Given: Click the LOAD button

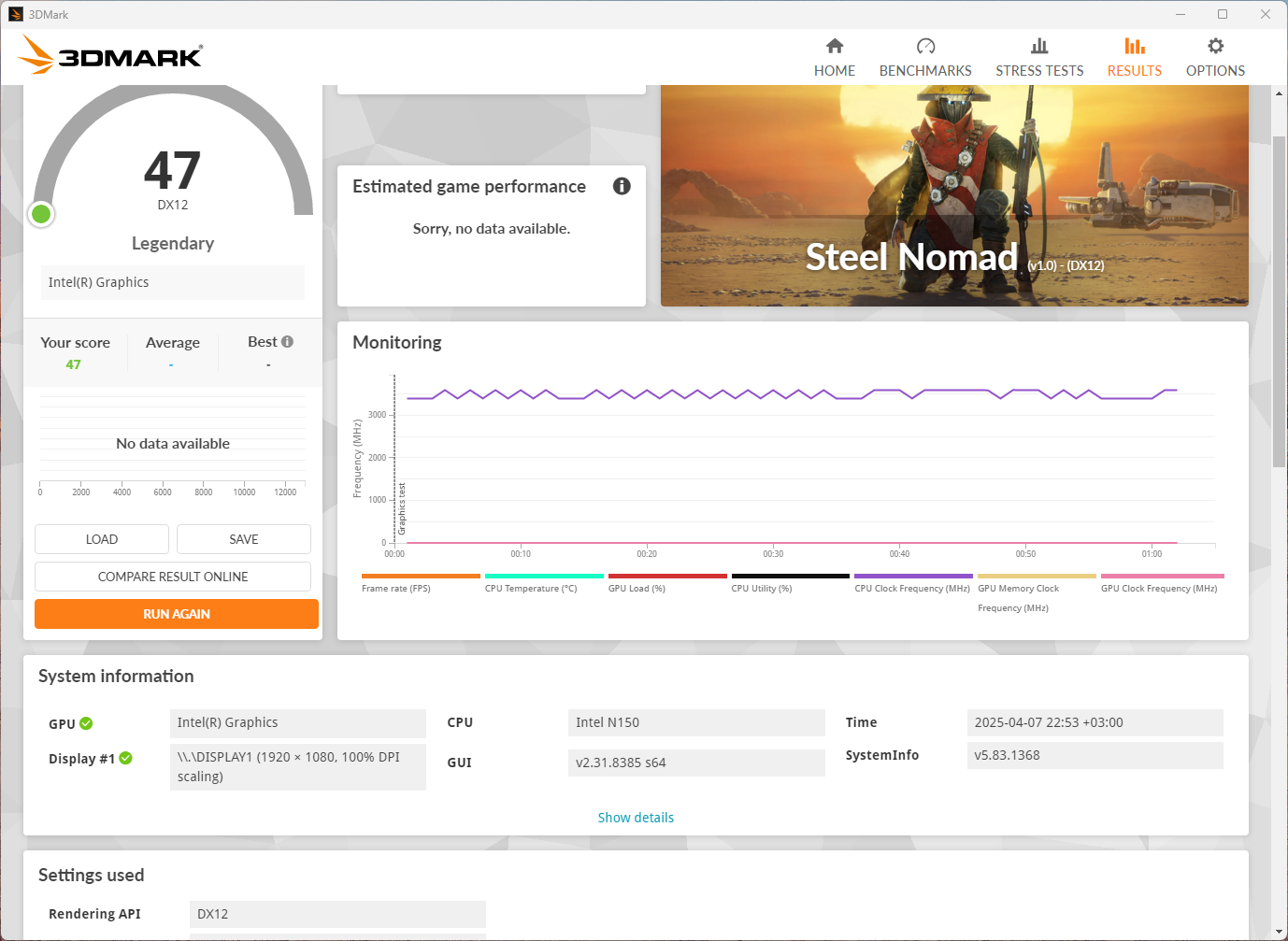Looking at the screenshot, I should (x=102, y=539).
